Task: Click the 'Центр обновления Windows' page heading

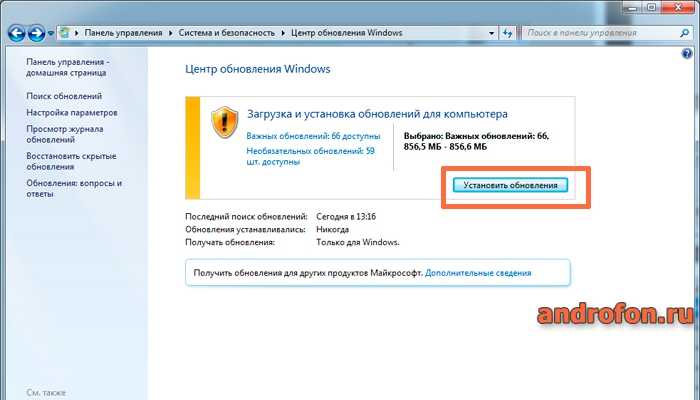Action: pyautogui.click(x=258, y=69)
